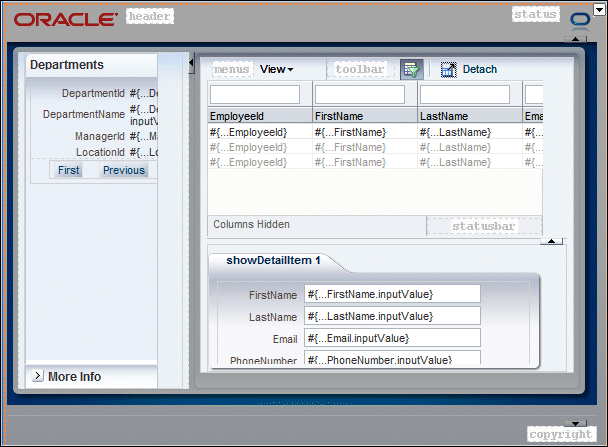Sort by the FirstName column header
This screenshot has width=608, height=447.
(x=365, y=116)
